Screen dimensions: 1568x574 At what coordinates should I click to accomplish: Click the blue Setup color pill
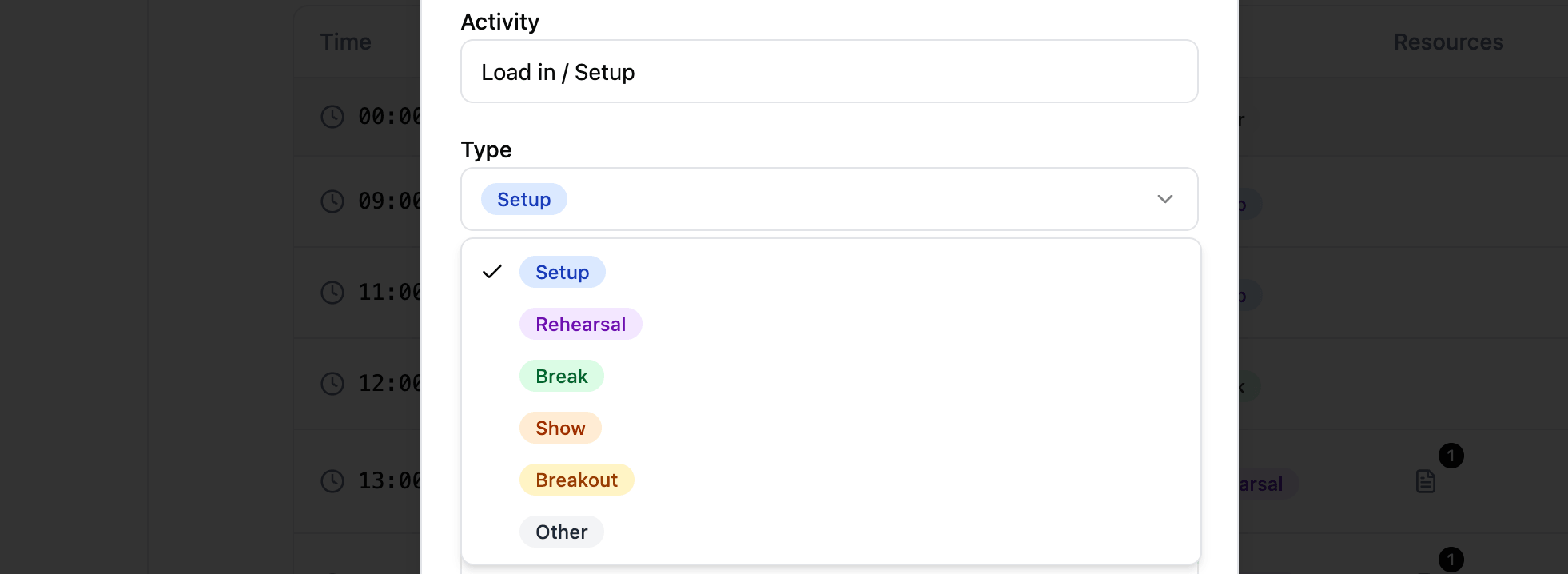524,199
